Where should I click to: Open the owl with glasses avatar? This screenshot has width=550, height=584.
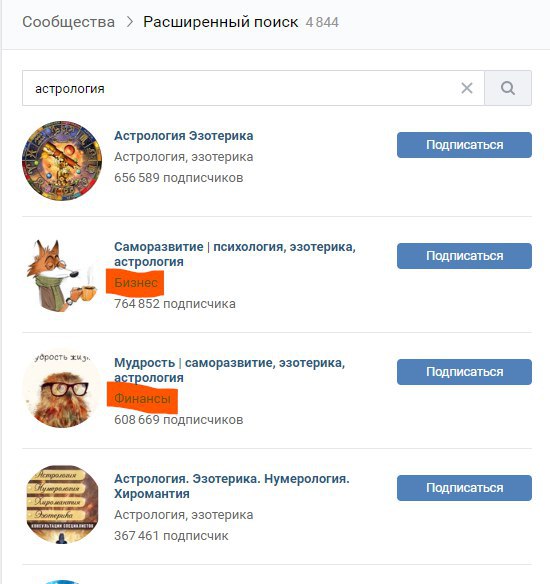click(x=62, y=389)
